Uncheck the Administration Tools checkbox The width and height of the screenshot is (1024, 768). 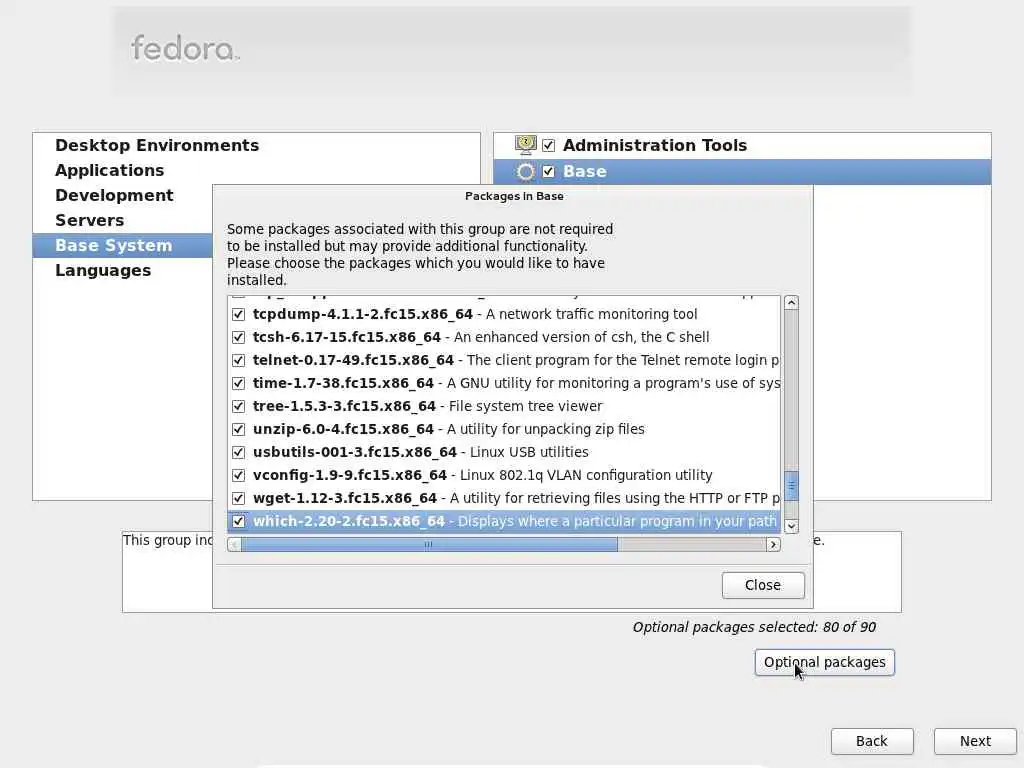549,145
